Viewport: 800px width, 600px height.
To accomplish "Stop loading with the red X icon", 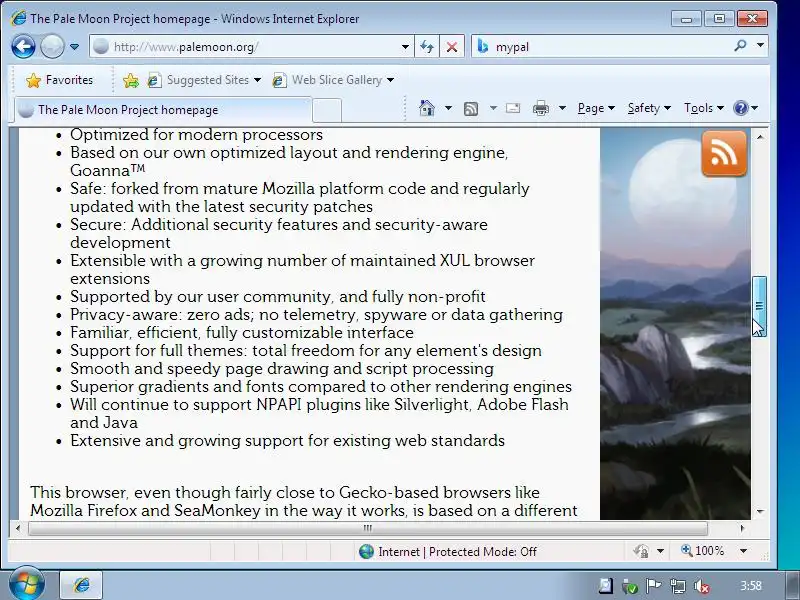I will tap(452, 47).
